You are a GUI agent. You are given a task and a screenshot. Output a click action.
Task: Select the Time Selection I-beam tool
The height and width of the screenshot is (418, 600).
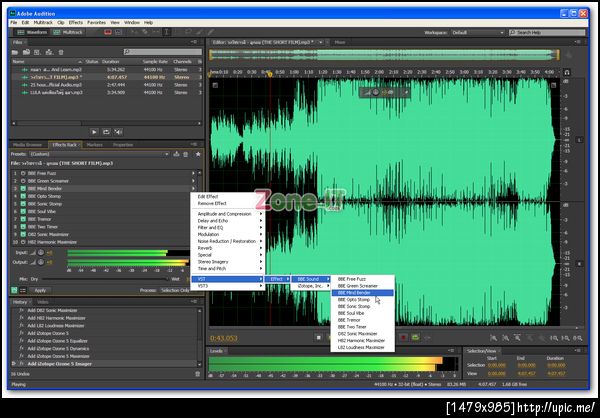166,32
